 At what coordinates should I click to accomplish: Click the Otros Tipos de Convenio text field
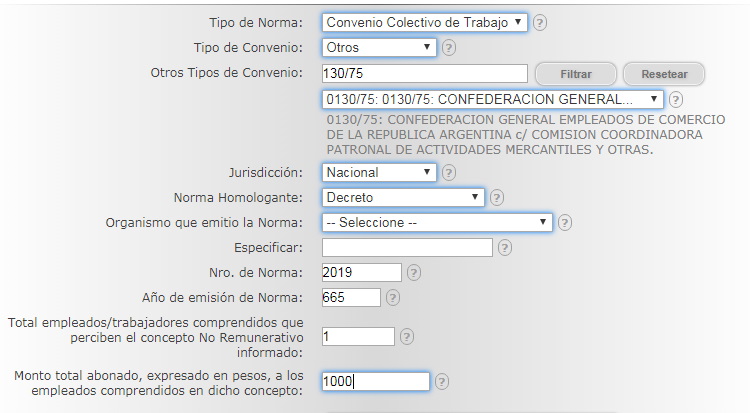(x=425, y=73)
